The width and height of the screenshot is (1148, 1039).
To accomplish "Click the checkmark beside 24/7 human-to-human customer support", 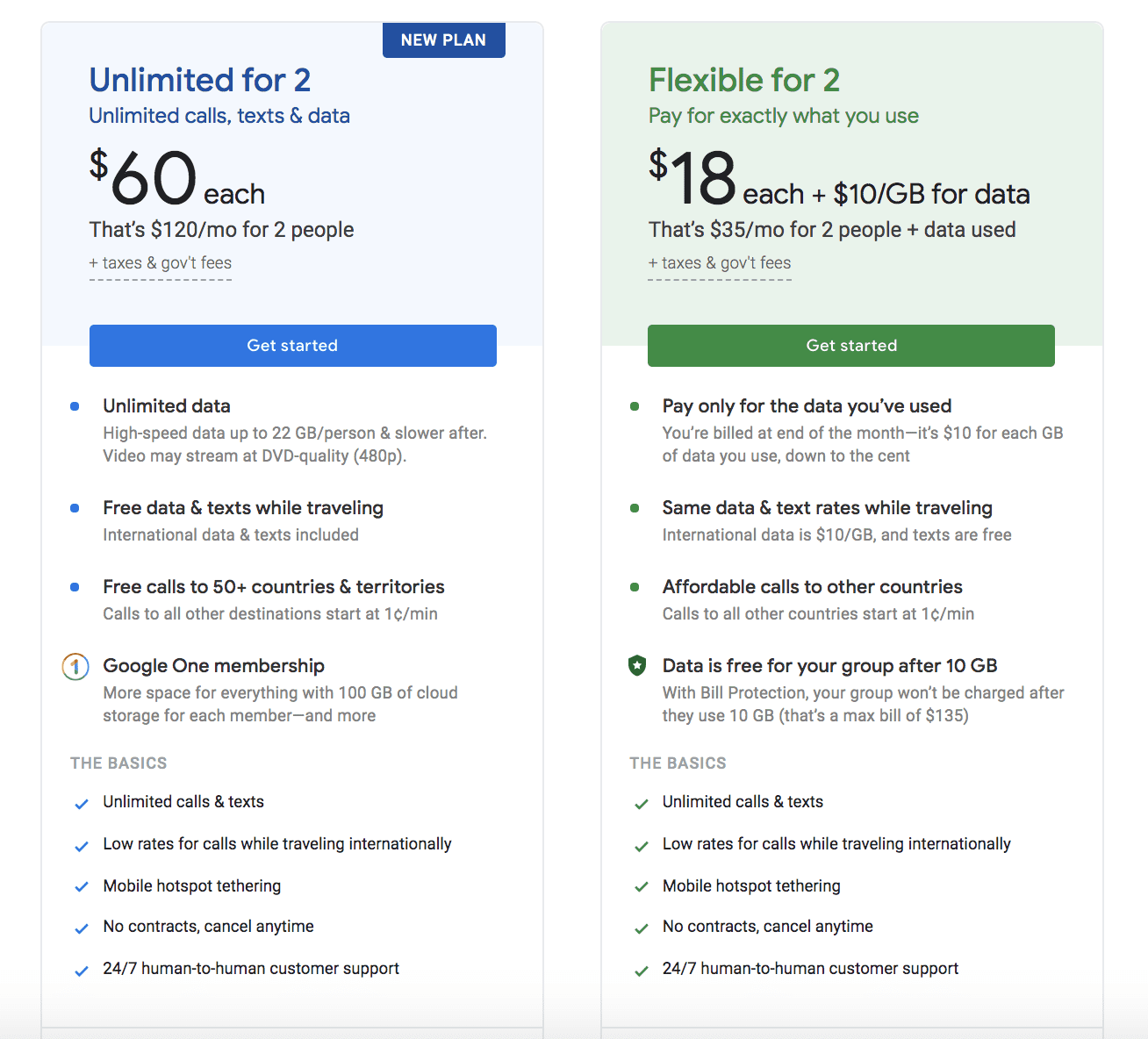I will 81,971.
